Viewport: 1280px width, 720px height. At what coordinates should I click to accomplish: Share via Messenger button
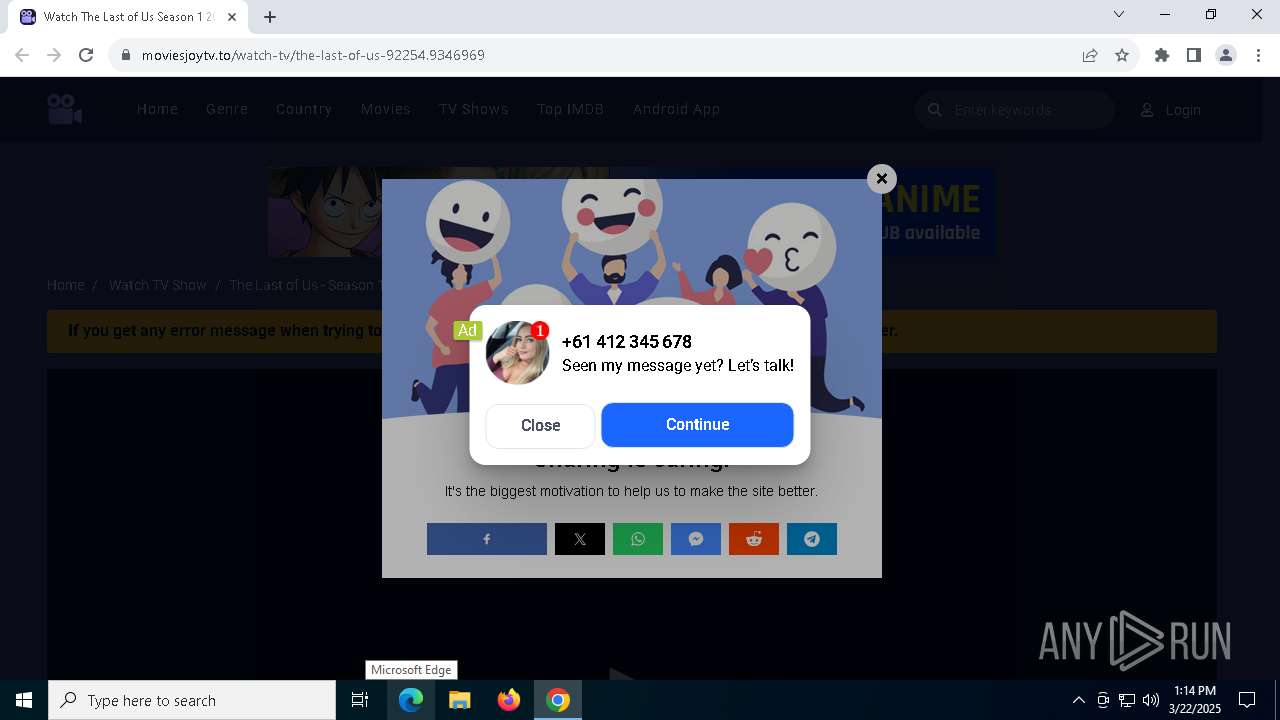(x=696, y=539)
